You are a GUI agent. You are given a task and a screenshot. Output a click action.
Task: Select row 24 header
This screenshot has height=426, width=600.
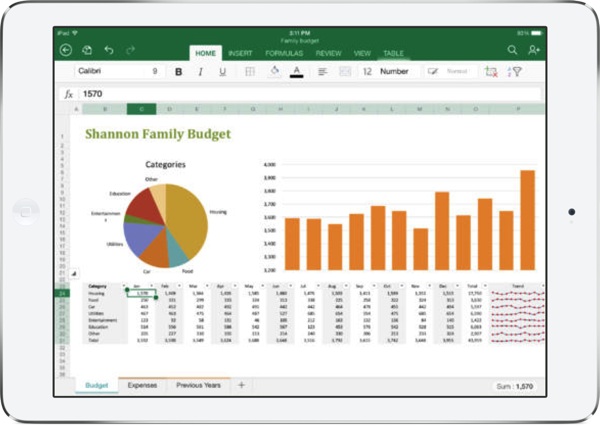[x=62, y=294]
